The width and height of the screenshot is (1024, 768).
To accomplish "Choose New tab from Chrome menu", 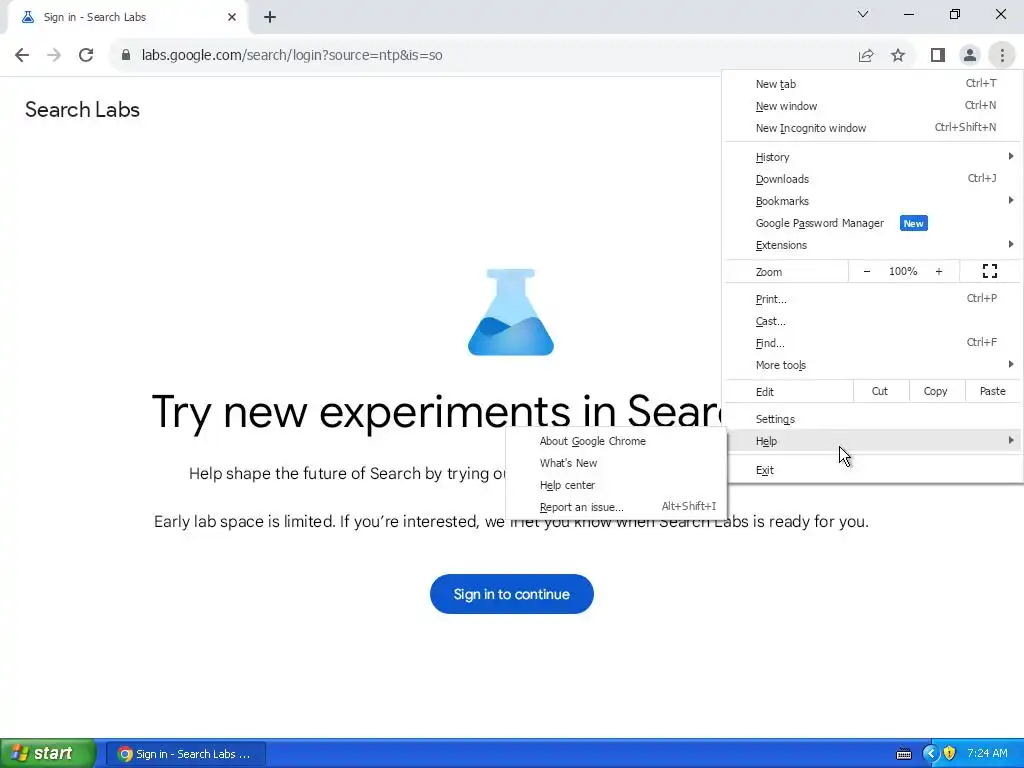I will point(872,84).
